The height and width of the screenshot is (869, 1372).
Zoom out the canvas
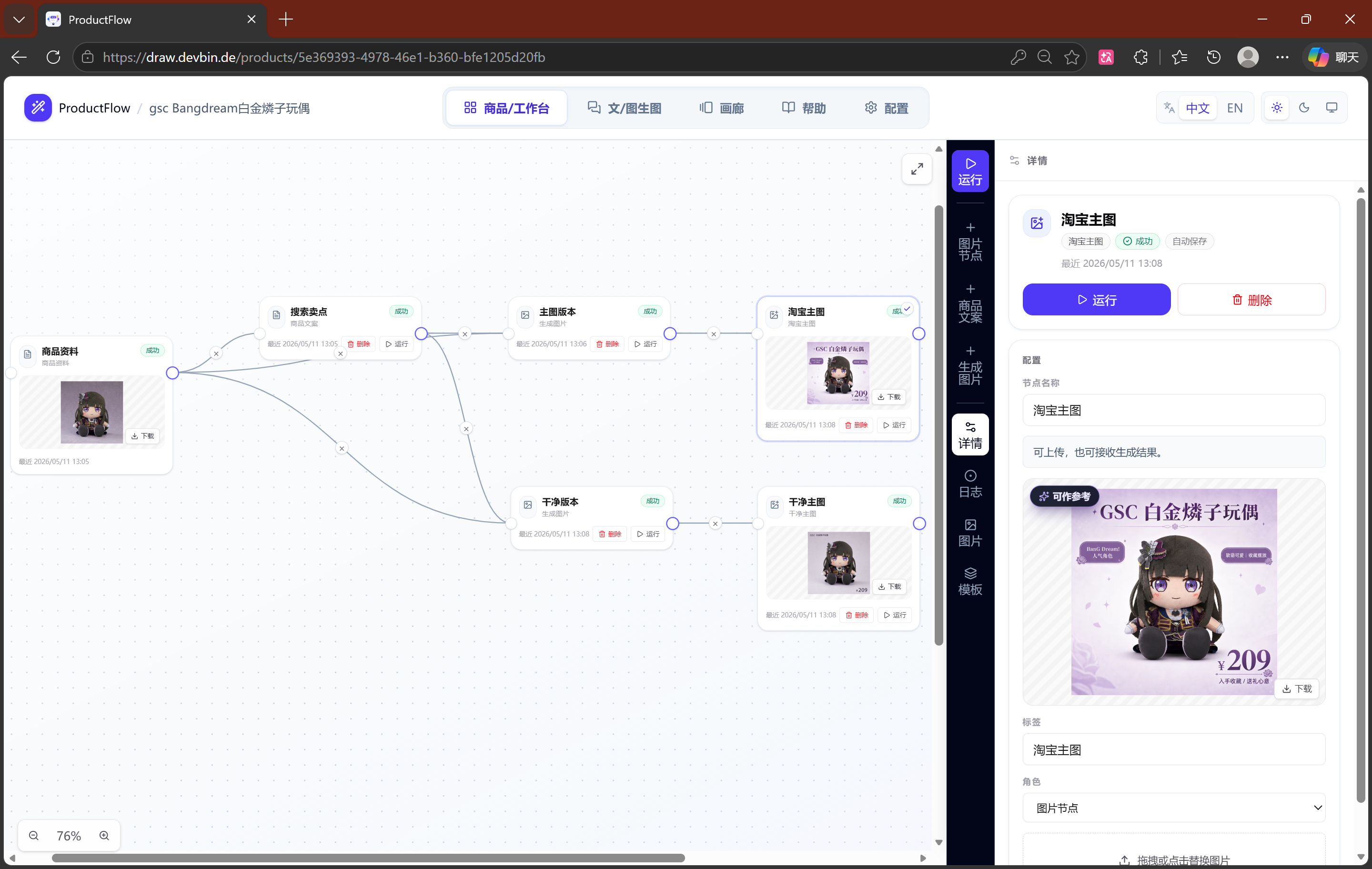pyautogui.click(x=34, y=835)
